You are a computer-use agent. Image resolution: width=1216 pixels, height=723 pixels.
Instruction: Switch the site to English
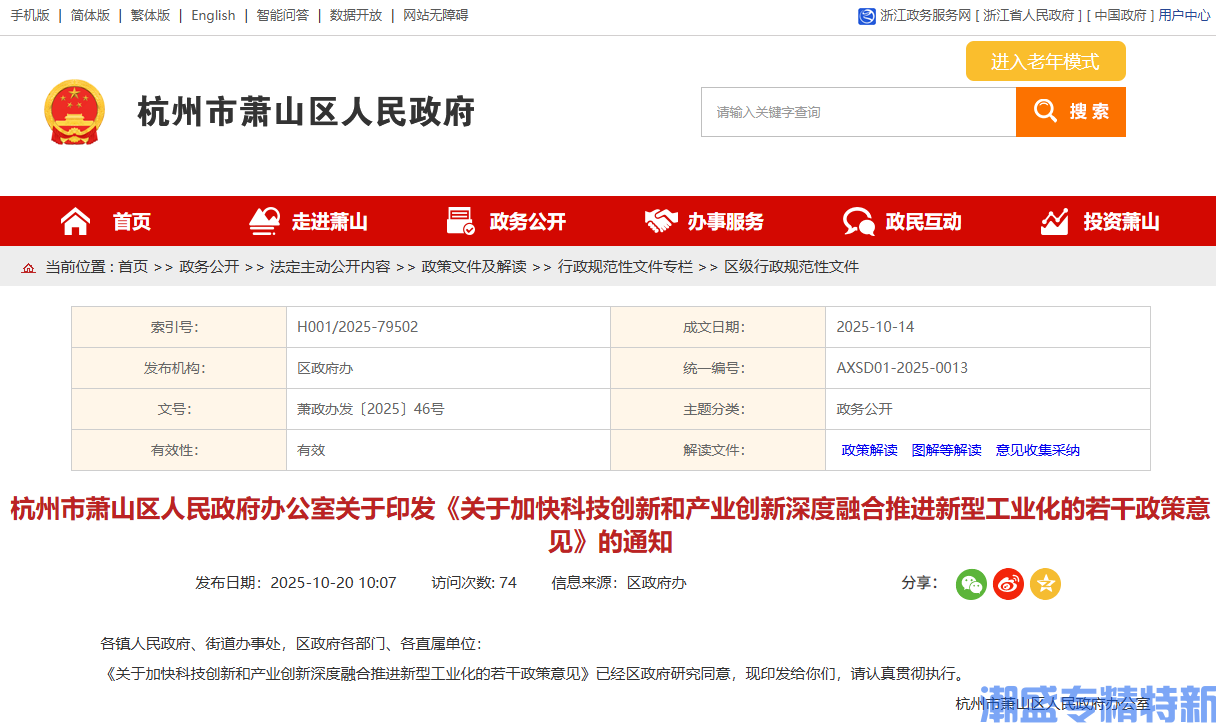click(213, 15)
